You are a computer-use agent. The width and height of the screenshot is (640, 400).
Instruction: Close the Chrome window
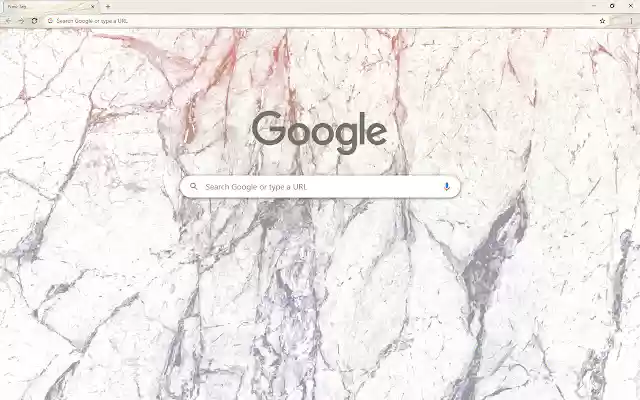pos(631,6)
